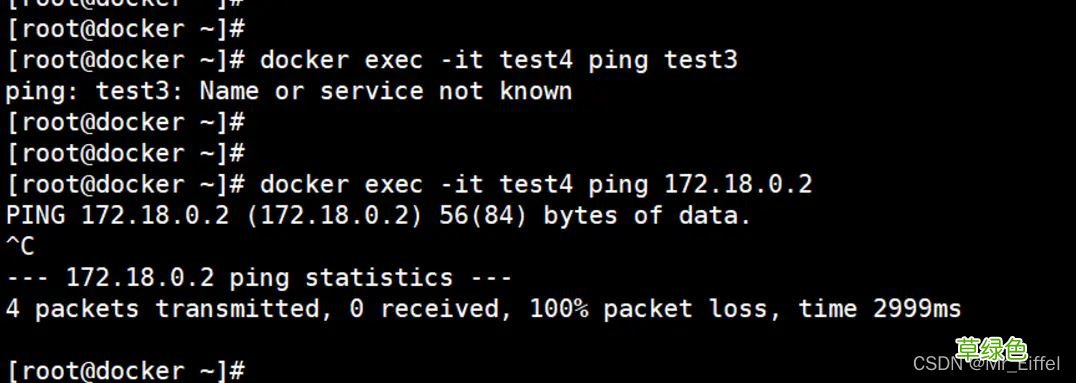The image size is (1076, 383).
Task: Click the docker exec ping test3 command
Action: click(499, 61)
